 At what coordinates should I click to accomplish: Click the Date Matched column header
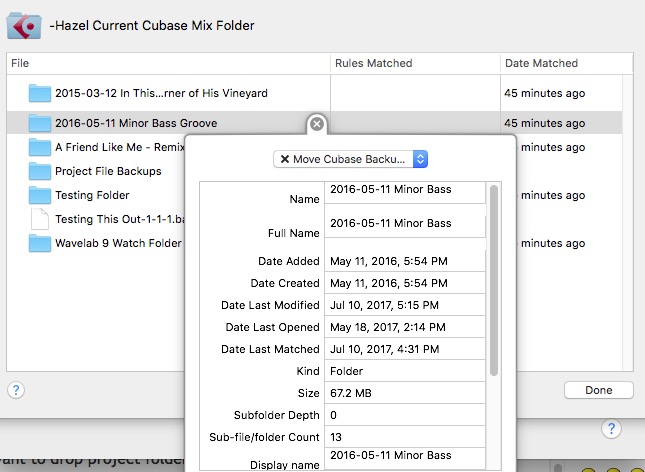tap(567, 63)
